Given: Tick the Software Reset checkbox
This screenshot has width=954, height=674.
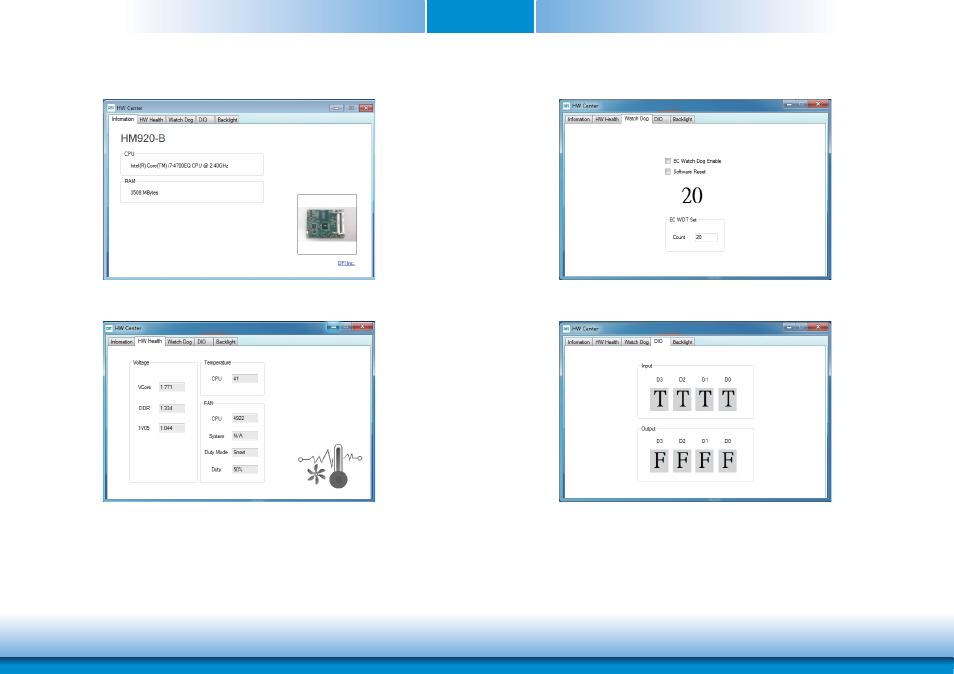Looking at the screenshot, I should coord(668,172).
